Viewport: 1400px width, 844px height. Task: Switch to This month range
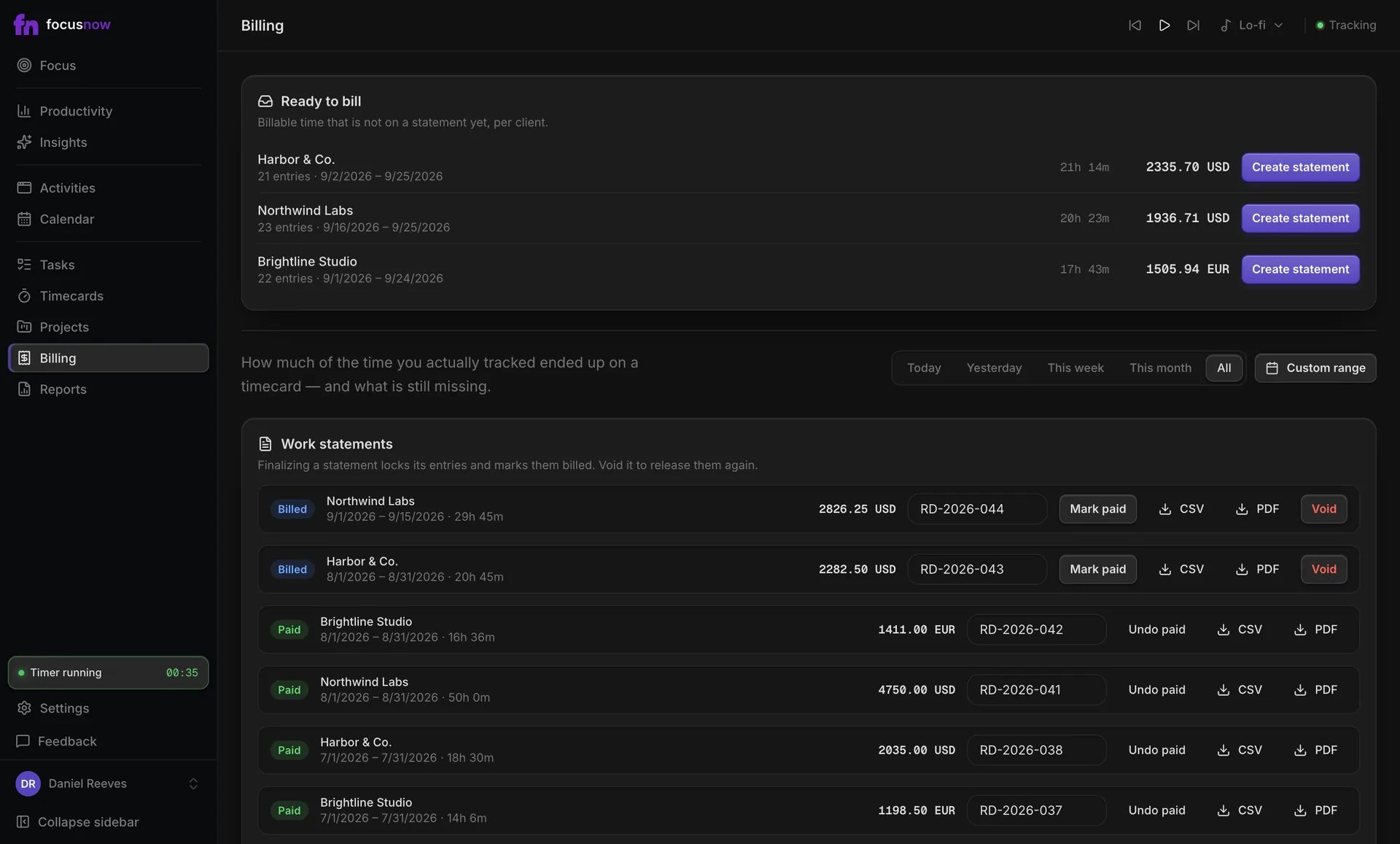(1160, 368)
